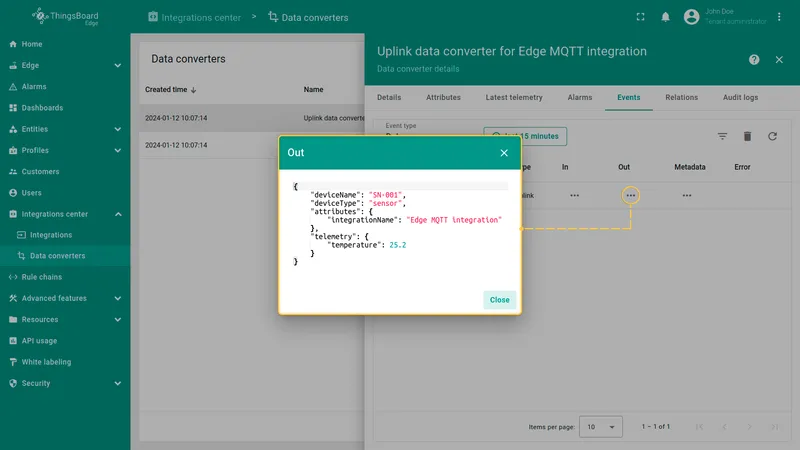800x450 pixels.
Task: Click the Customers people icon
Action: point(13,171)
